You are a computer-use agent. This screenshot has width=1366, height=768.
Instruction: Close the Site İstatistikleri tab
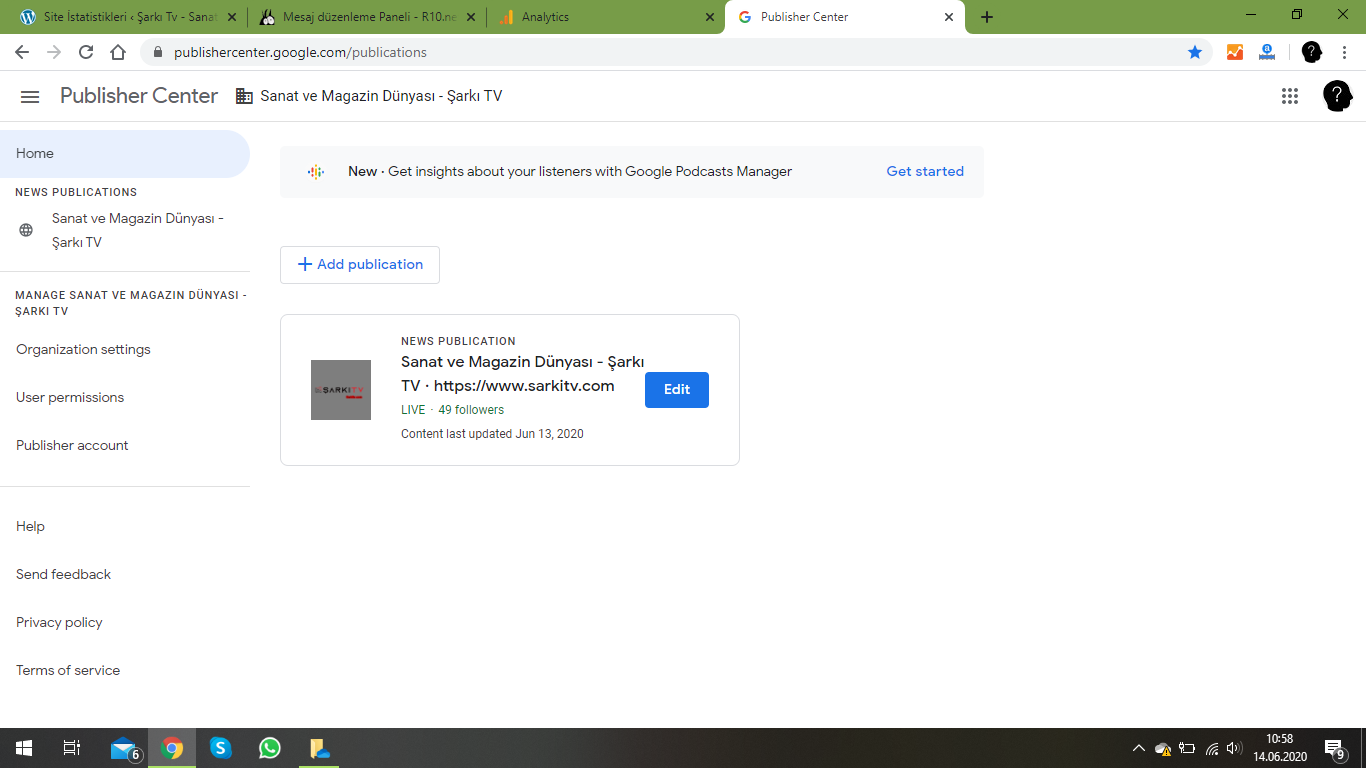[x=232, y=17]
